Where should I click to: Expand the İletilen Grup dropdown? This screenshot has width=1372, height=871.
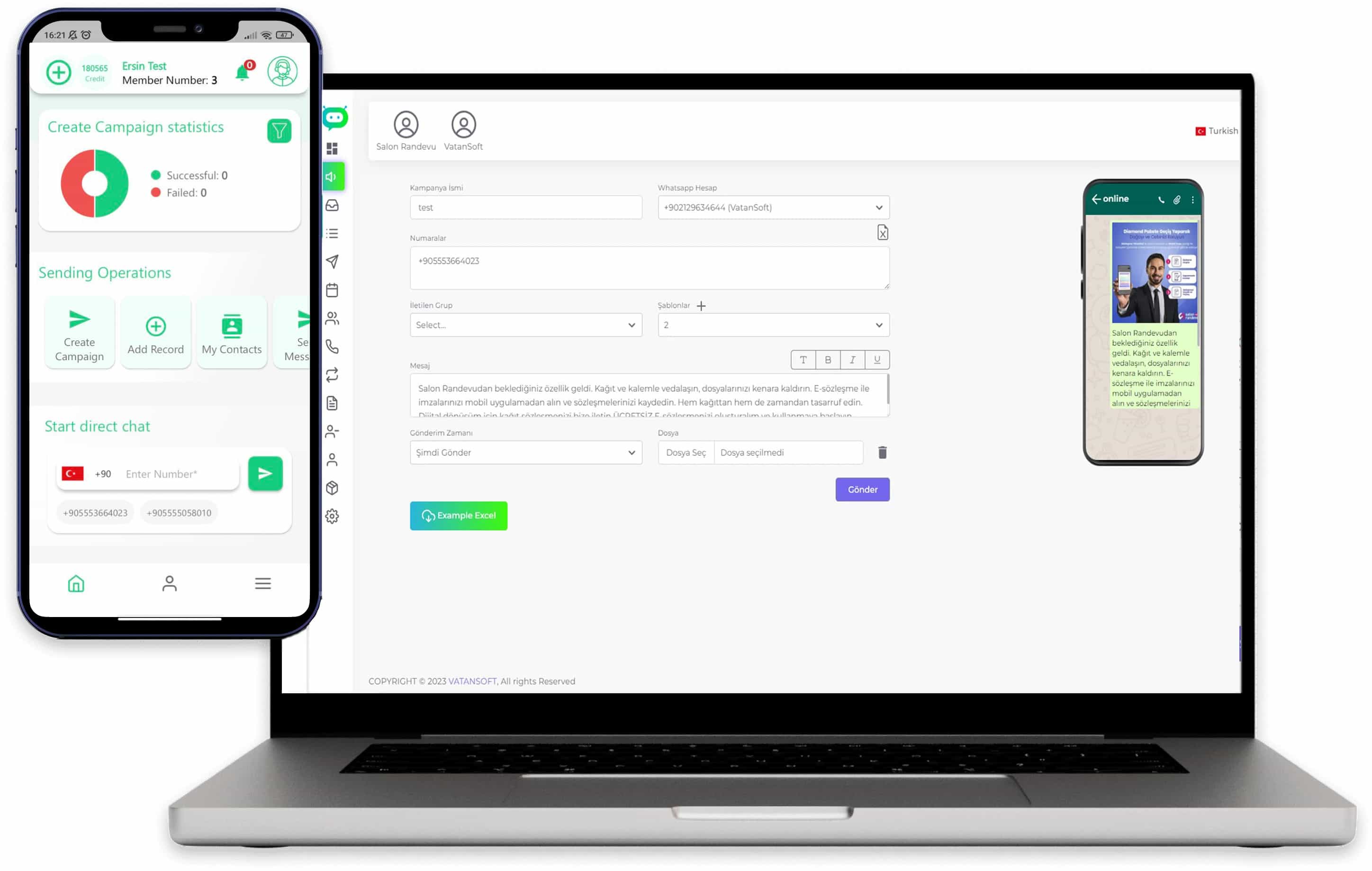[x=524, y=325]
